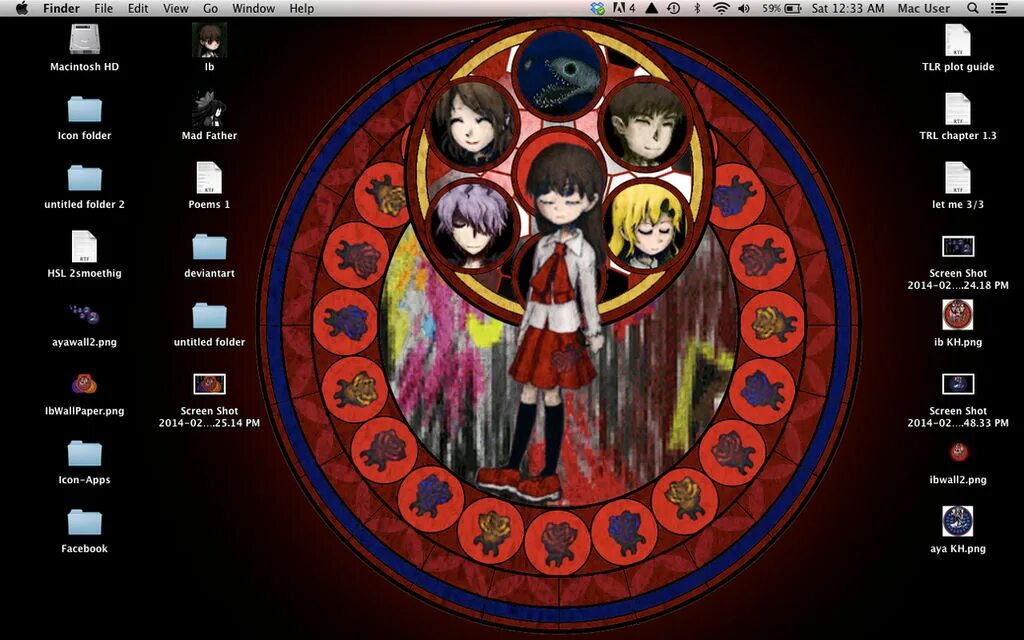Screen dimensions: 1024x640
Task: Open the Window menu
Action: pos(253,8)
